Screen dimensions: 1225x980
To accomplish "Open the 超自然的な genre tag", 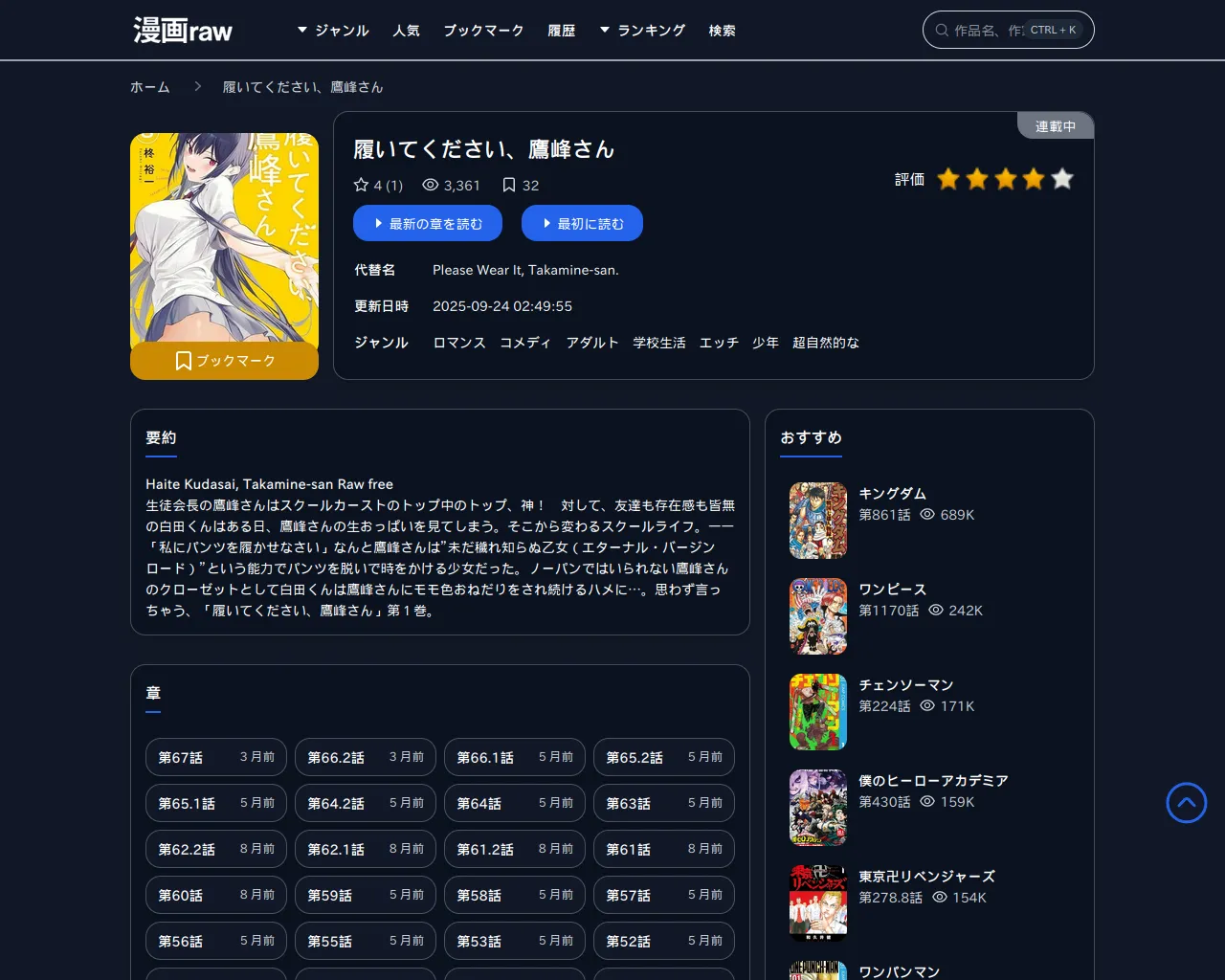I will [x=826, y=343].
